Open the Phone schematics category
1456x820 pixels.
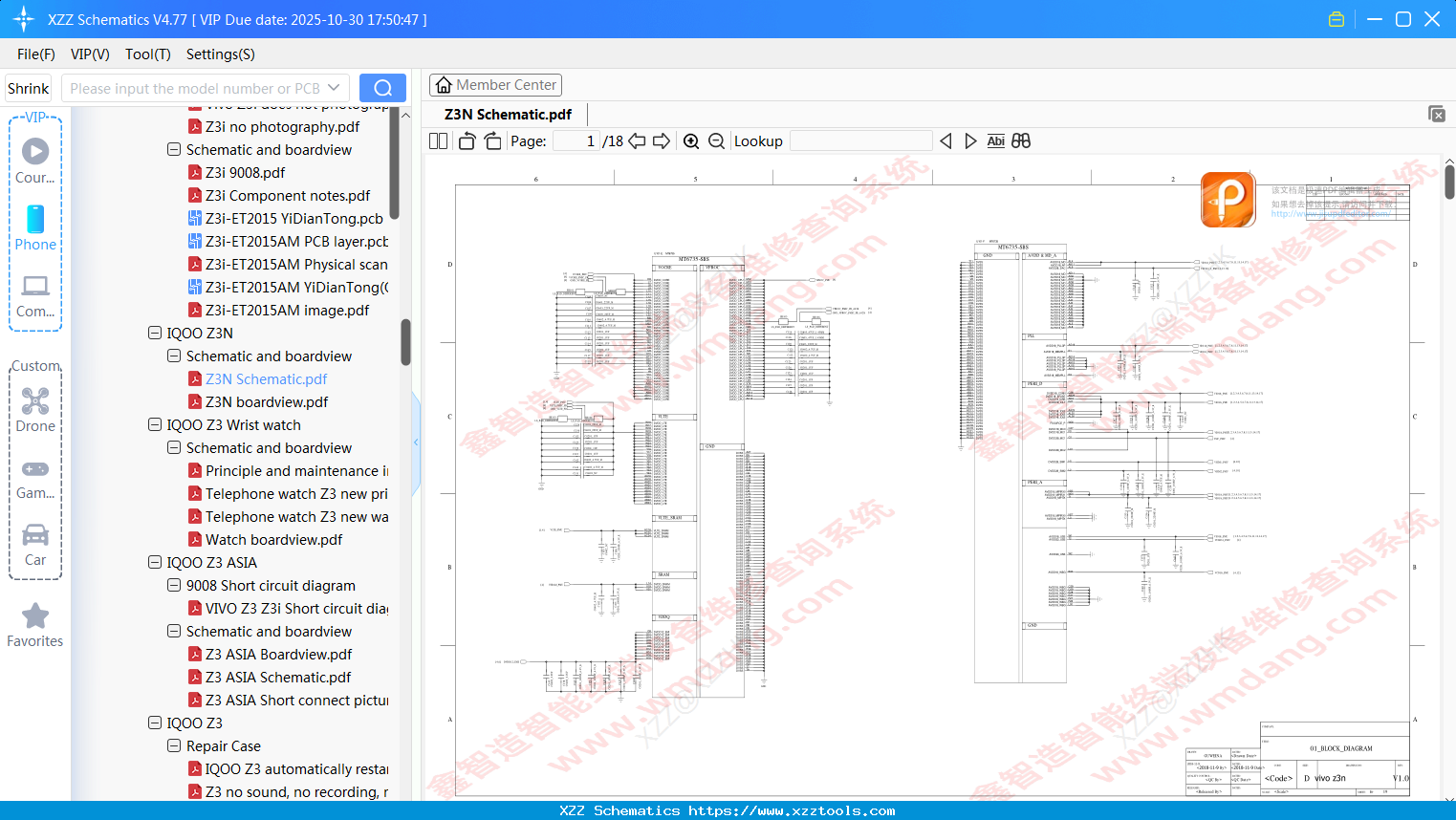pos(34,229)
